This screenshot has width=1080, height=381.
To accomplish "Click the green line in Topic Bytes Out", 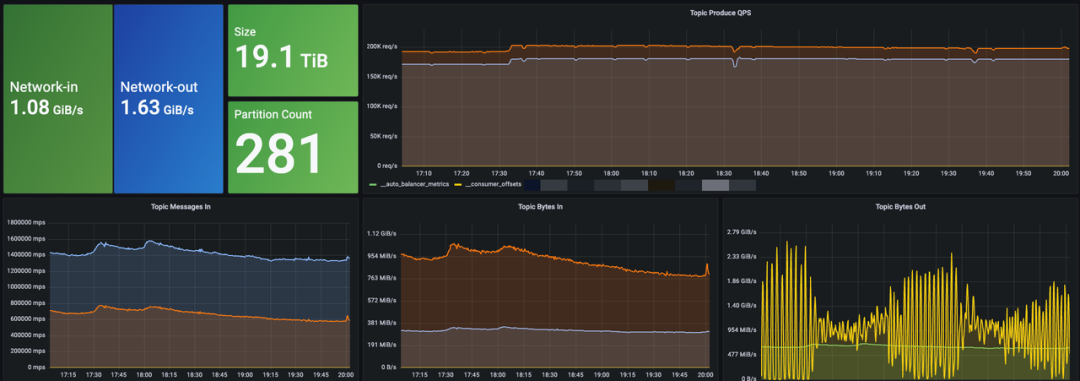I will pyautogui.click(x=916, y=347).
